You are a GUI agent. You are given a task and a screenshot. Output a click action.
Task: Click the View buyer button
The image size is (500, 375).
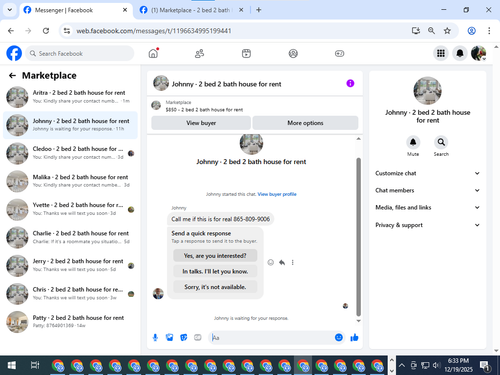click(x=201, y=123)
